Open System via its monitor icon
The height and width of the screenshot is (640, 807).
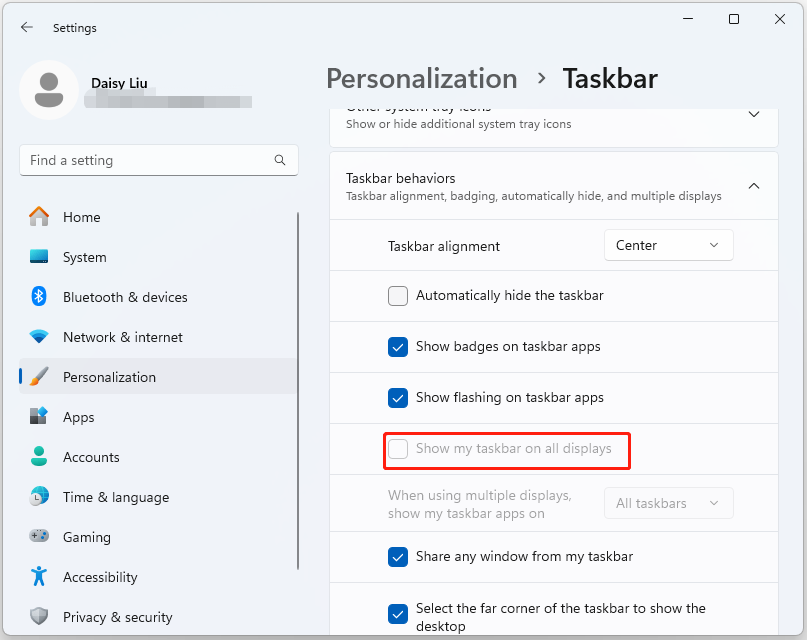tap(39, 257)
